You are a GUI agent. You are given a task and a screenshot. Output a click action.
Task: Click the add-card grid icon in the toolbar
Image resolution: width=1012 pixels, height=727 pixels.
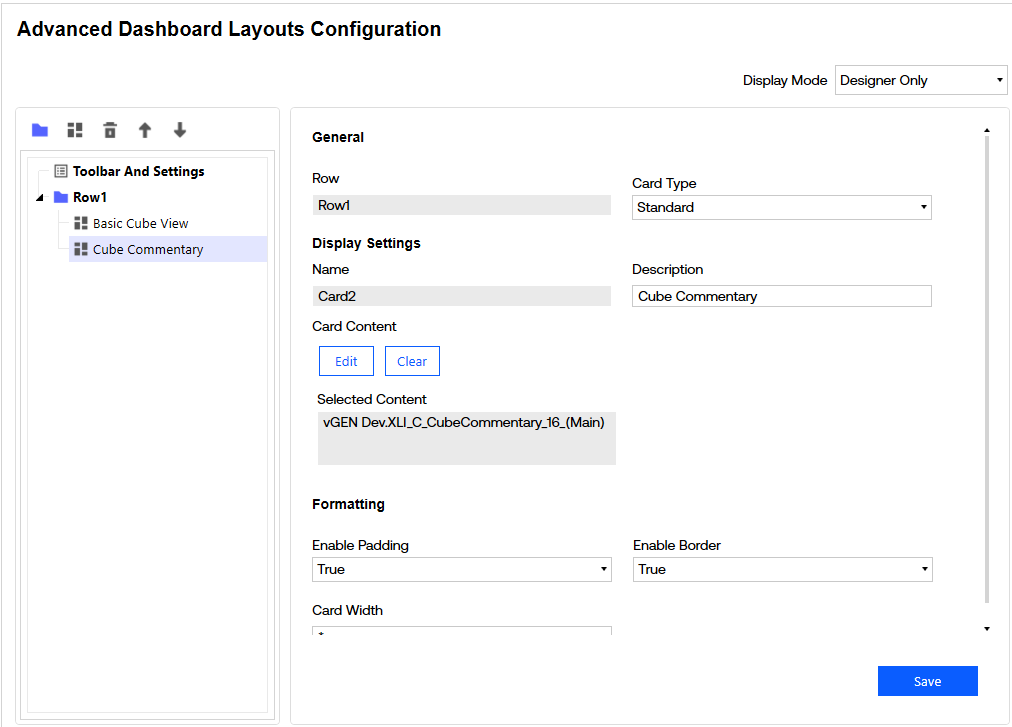(75, 130)
